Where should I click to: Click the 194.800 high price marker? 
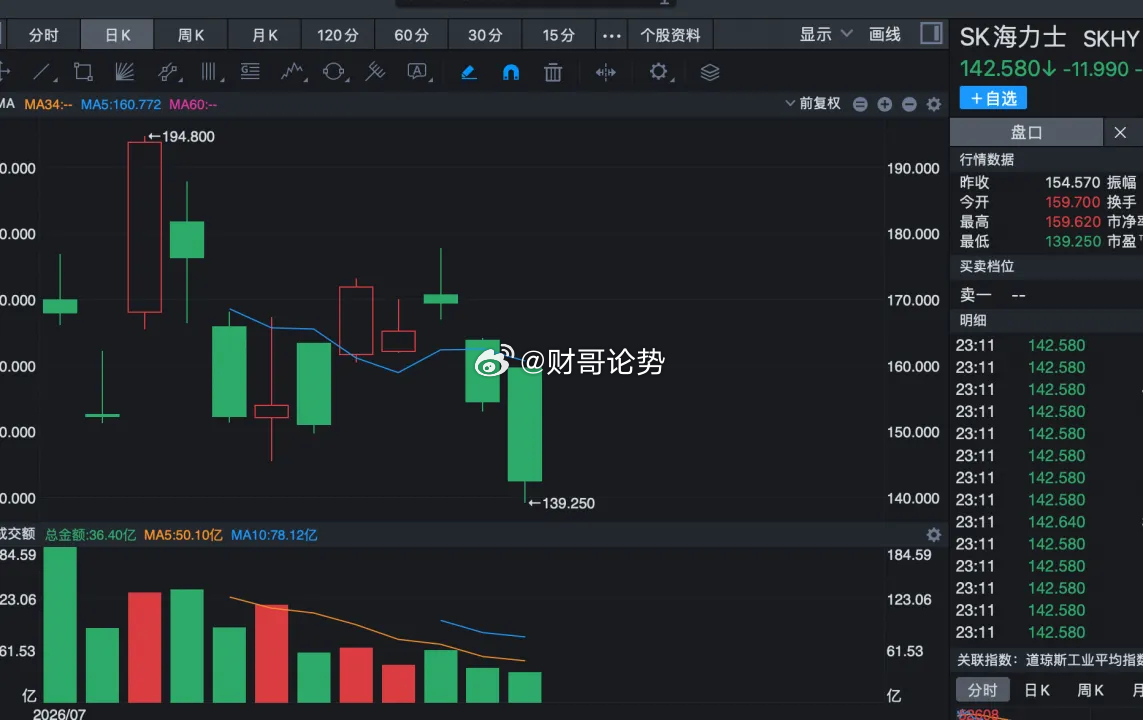click(x=182, y=136)
